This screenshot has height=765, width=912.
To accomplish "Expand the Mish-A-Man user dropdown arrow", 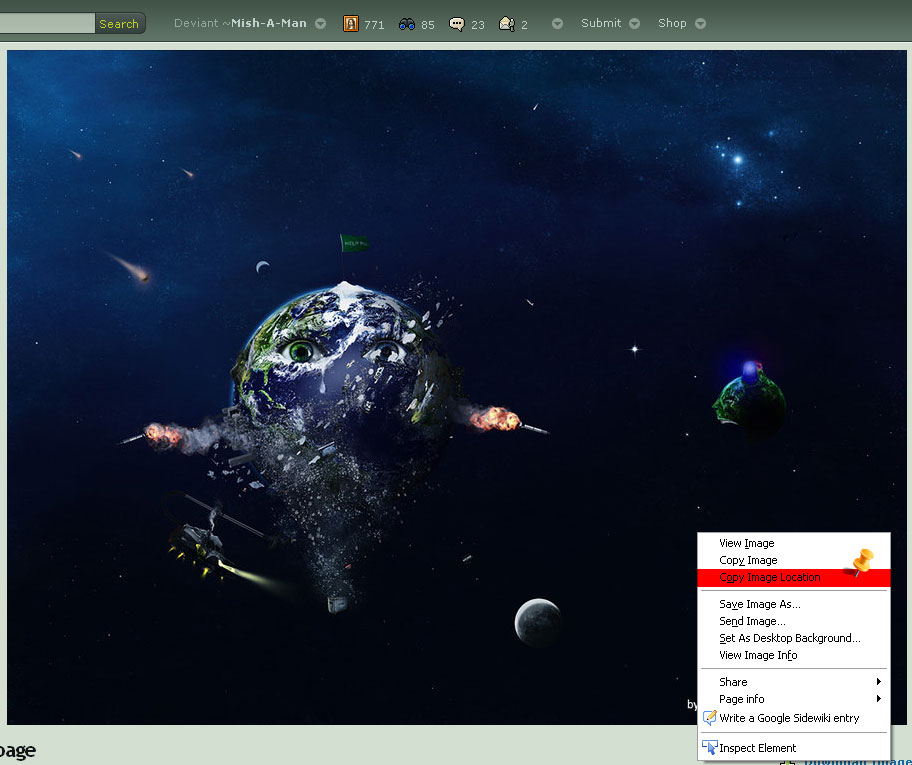I will 320,24.
